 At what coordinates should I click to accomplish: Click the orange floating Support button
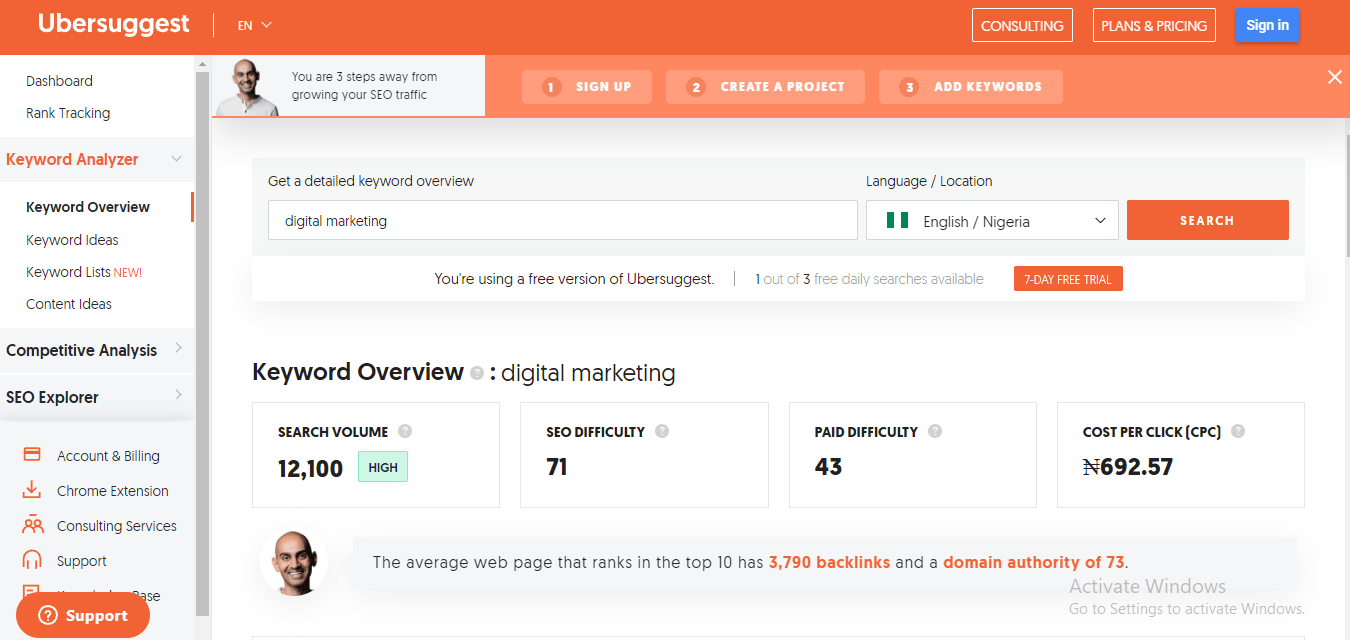[83, 616]
